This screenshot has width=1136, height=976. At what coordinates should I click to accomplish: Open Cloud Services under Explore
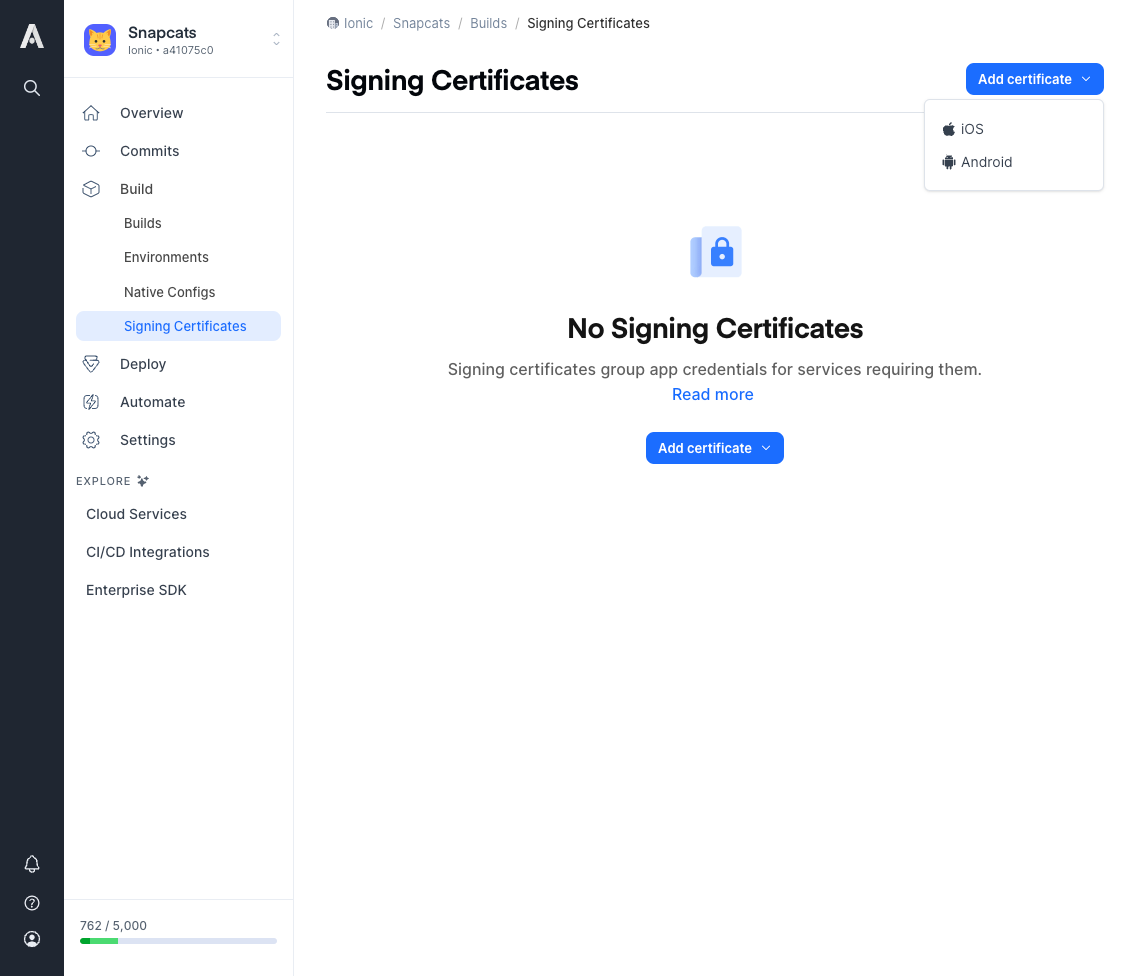click(136, 514)
